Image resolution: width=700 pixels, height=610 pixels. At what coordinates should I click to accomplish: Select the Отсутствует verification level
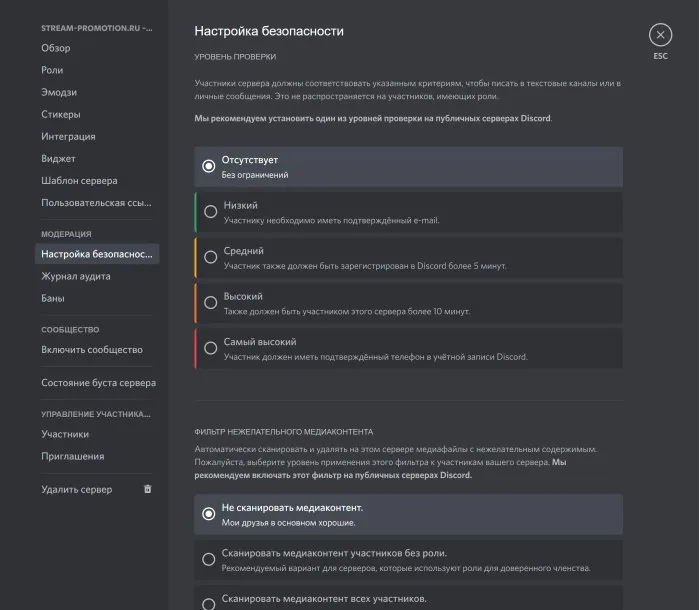coord(408,167)
